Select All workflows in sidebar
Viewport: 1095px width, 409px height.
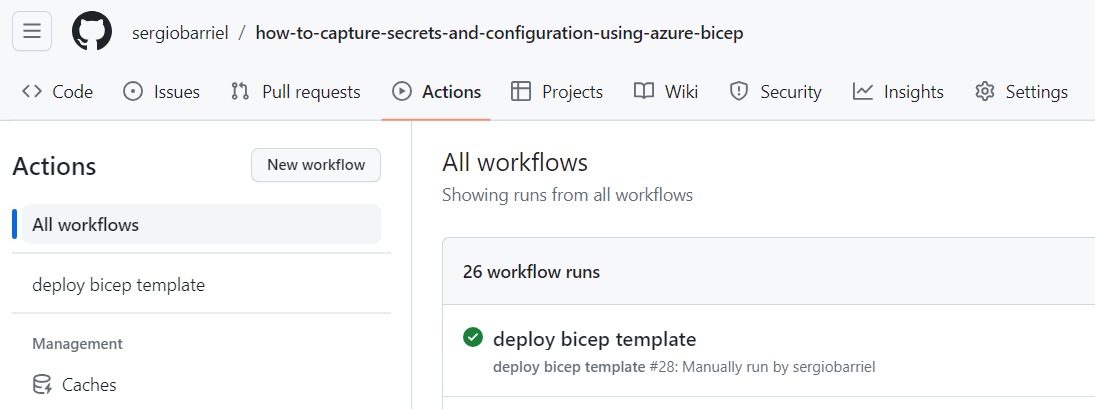click(202, 225)
